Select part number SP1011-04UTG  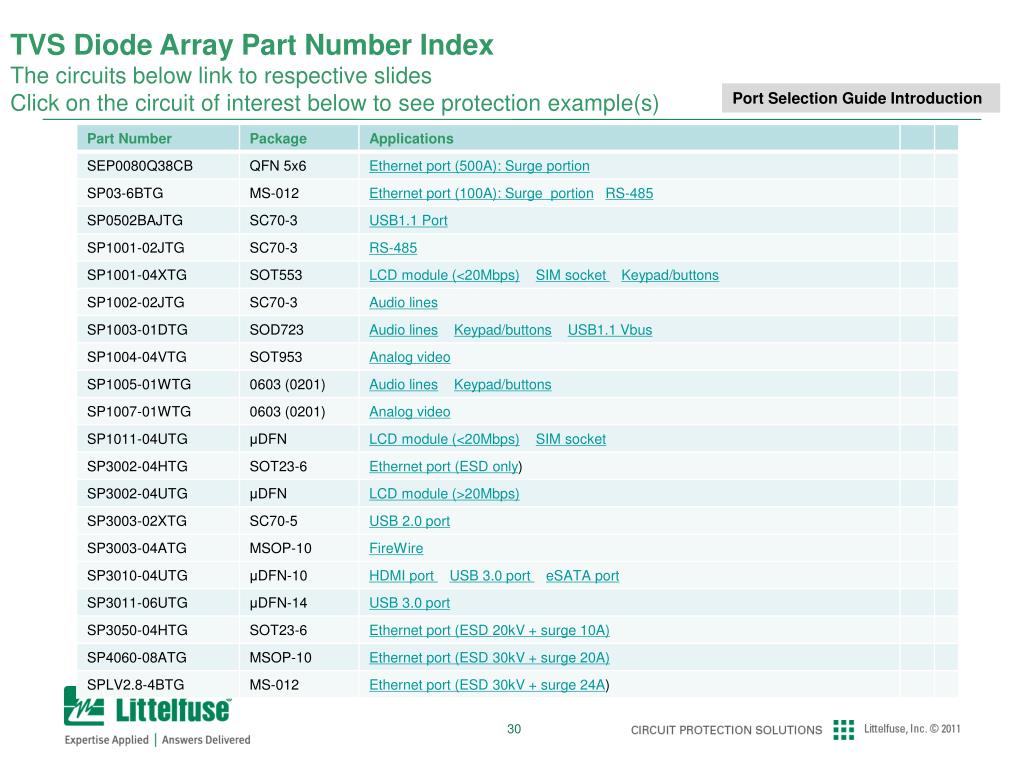(137, 440)
